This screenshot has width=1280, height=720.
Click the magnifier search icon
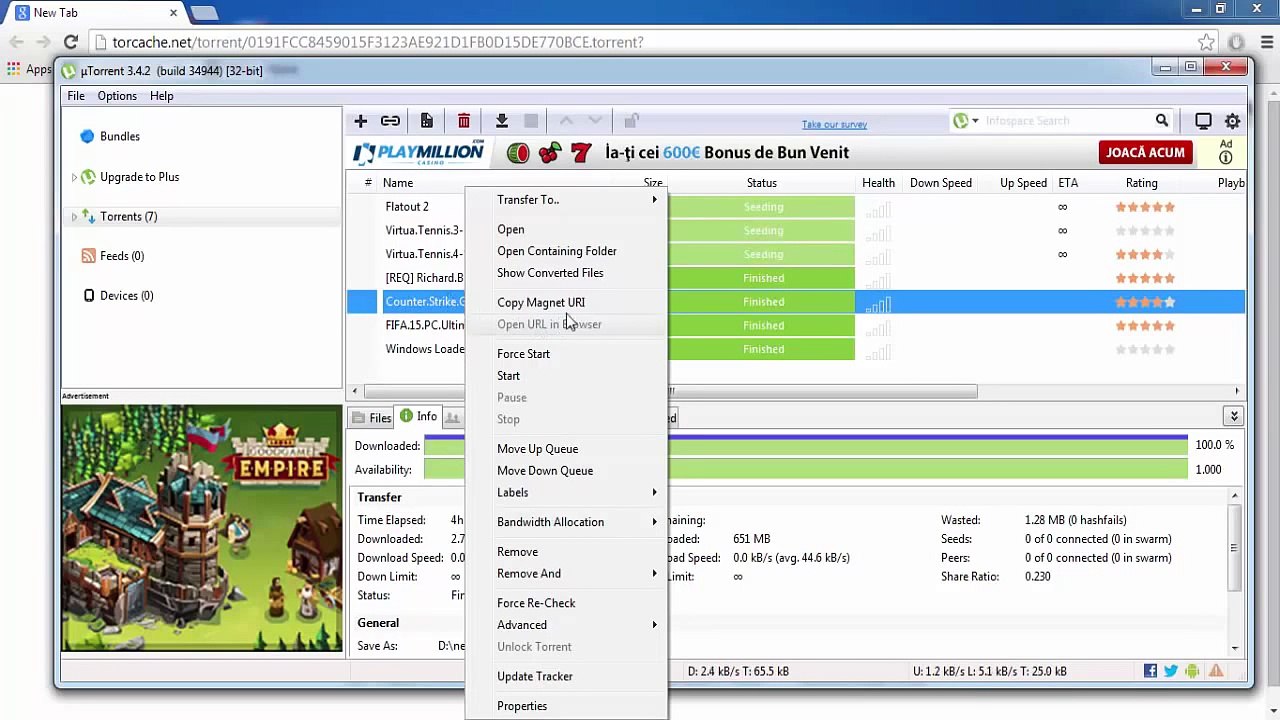1162,121
